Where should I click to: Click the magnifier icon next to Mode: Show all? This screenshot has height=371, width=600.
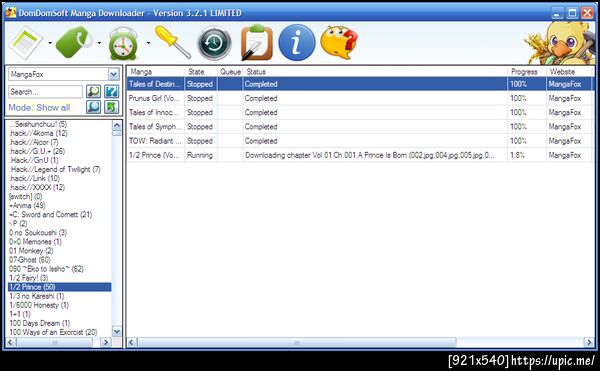93,107
